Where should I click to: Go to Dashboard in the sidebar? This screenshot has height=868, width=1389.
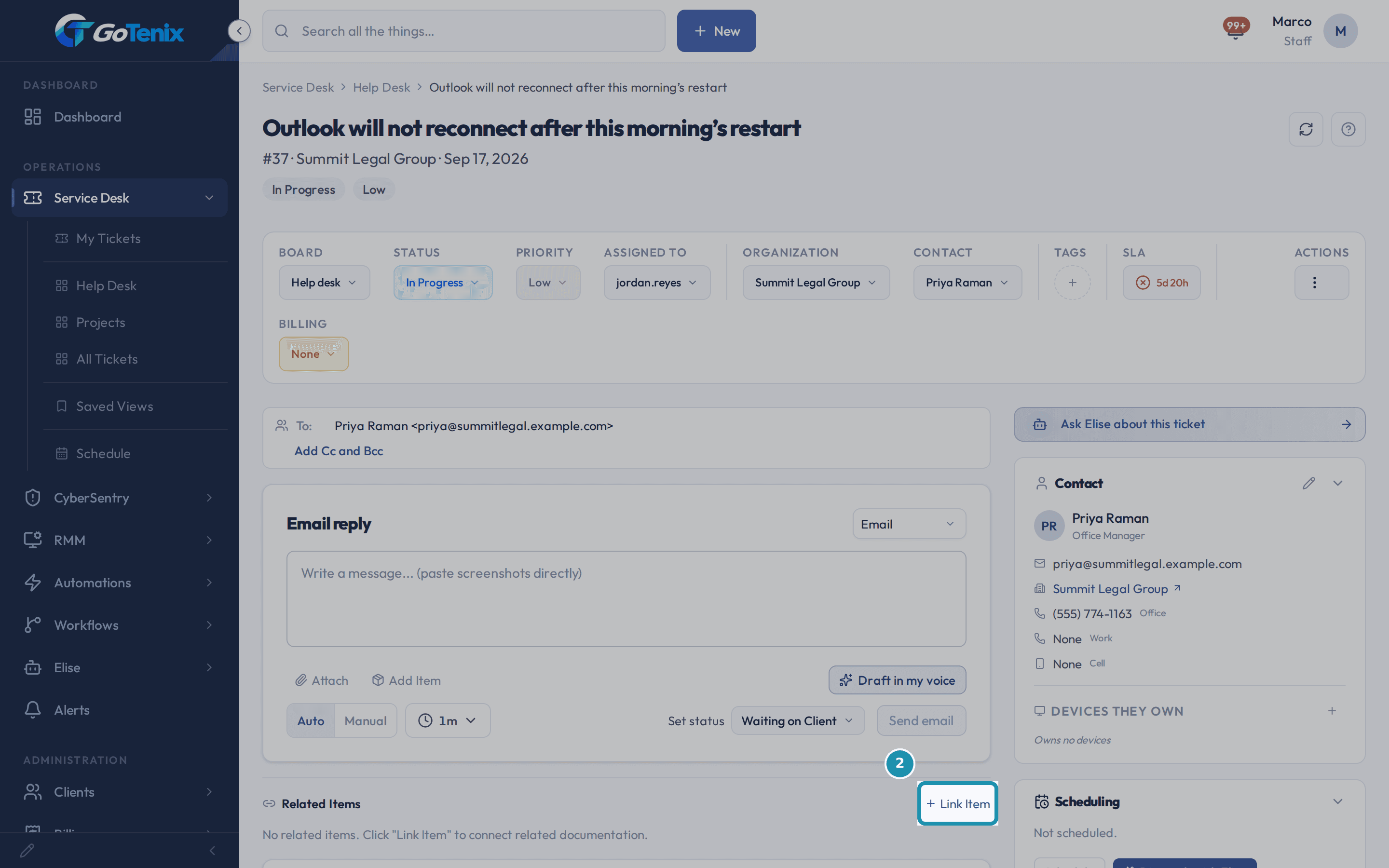120,117
